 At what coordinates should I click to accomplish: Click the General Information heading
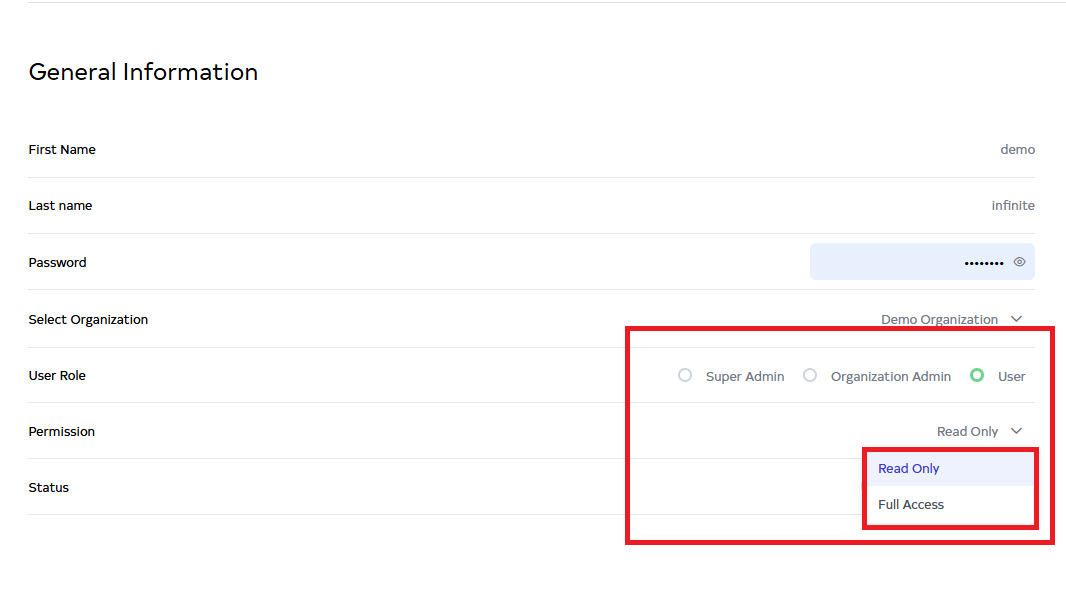[x=143, y=72]
